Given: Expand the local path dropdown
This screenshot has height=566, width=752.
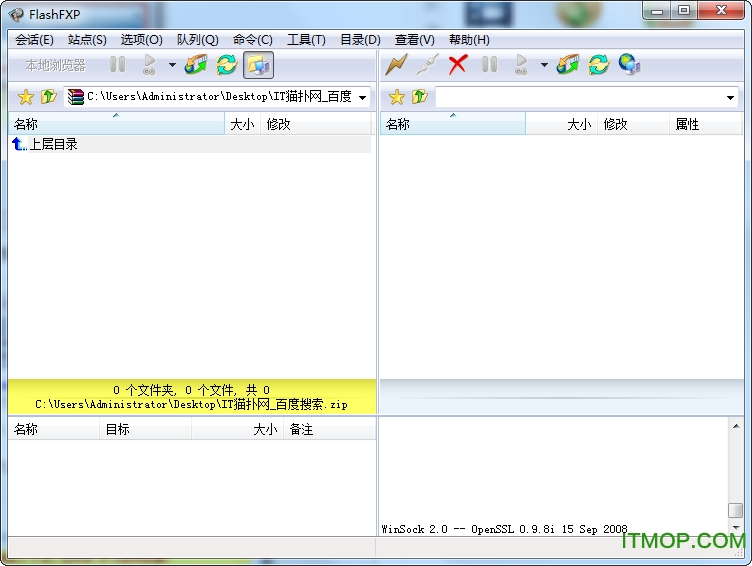Looking at the screenshot, I should click(x=363, y=97).
